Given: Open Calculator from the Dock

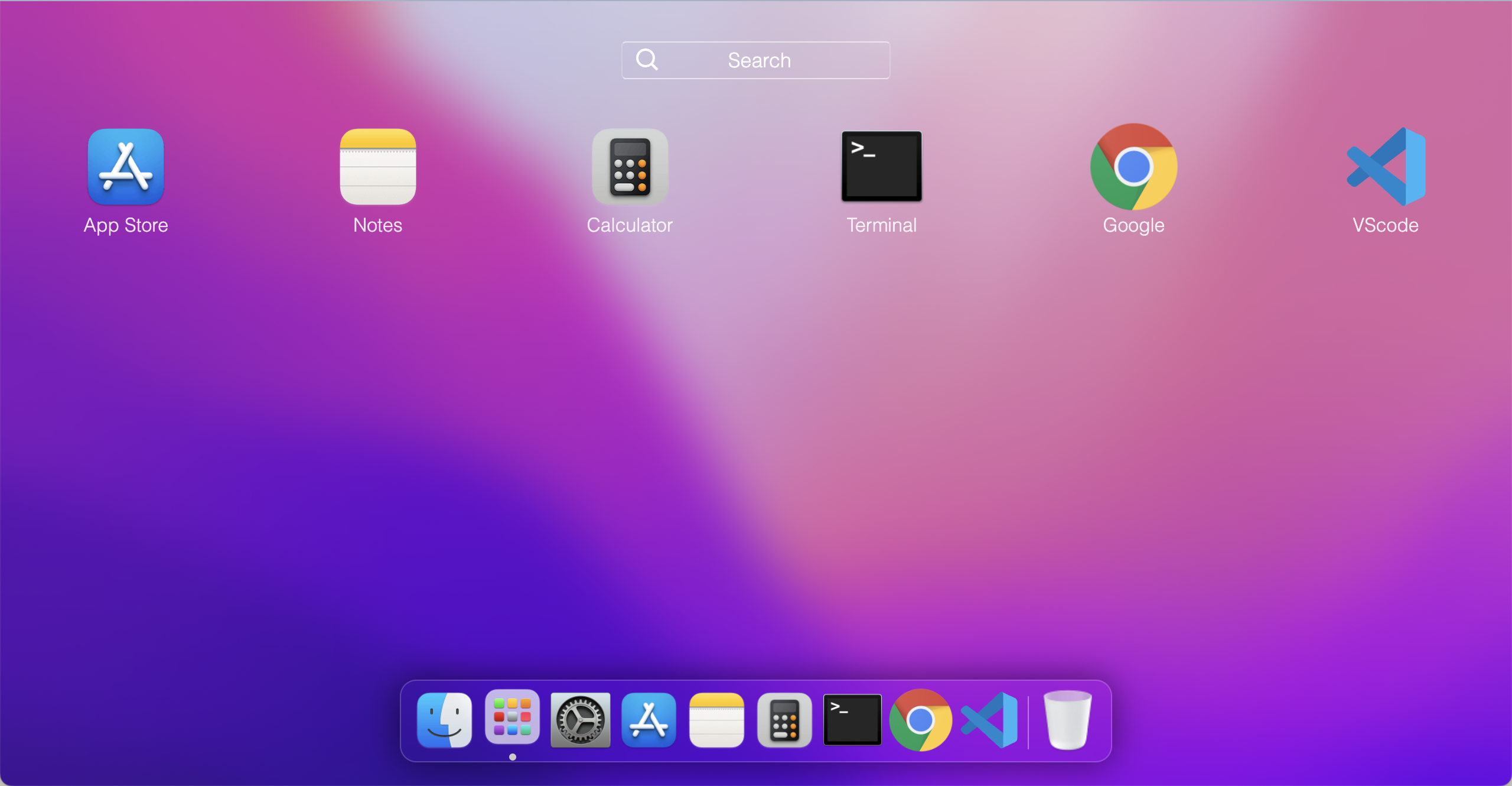Looking at the screenshot, I should click(784, 720).
